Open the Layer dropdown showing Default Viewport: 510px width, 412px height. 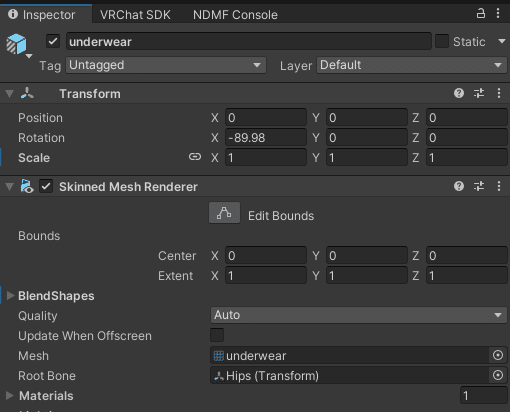coord(412,65)
